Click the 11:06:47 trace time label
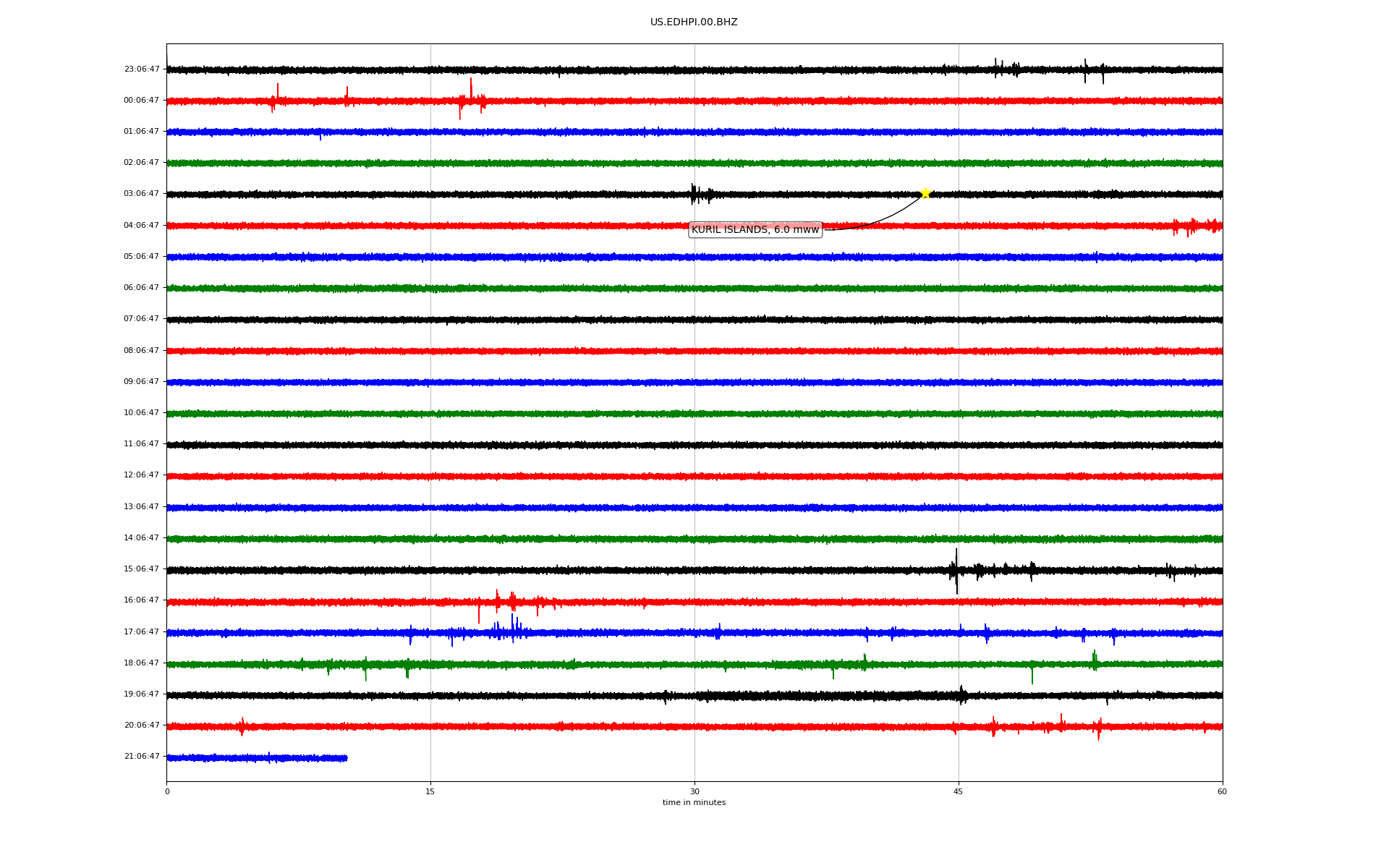The width and height of the screenshot is (1389, 868). tap(142, 444)
